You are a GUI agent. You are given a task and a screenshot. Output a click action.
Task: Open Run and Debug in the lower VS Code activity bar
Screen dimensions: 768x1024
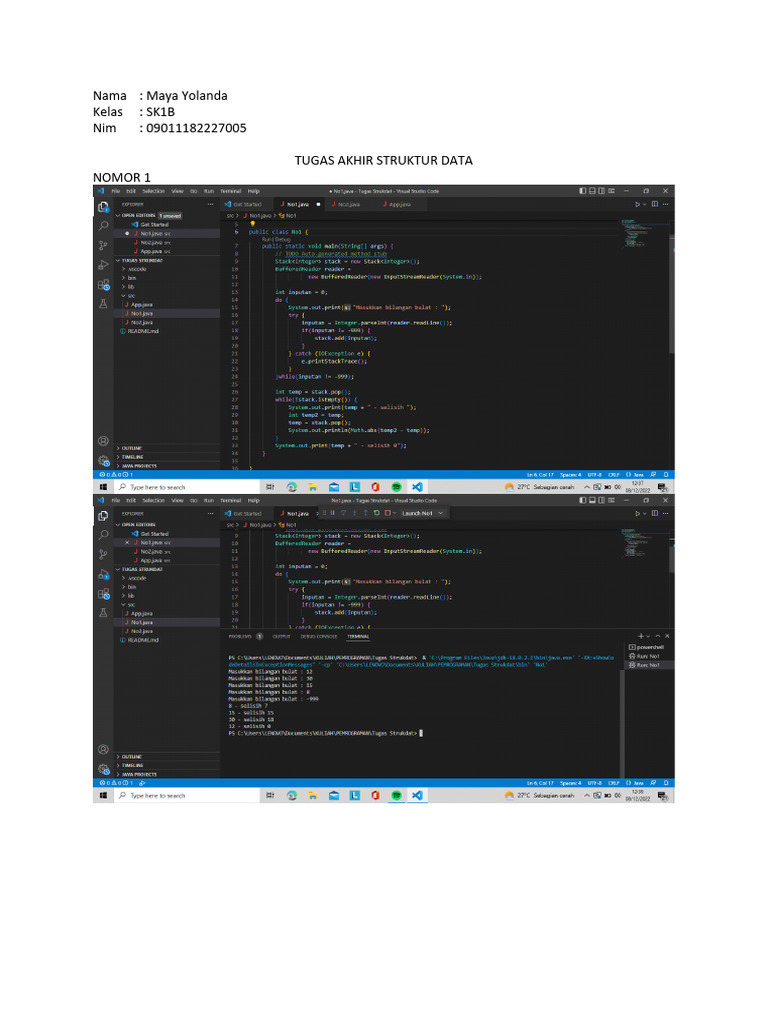103,575
